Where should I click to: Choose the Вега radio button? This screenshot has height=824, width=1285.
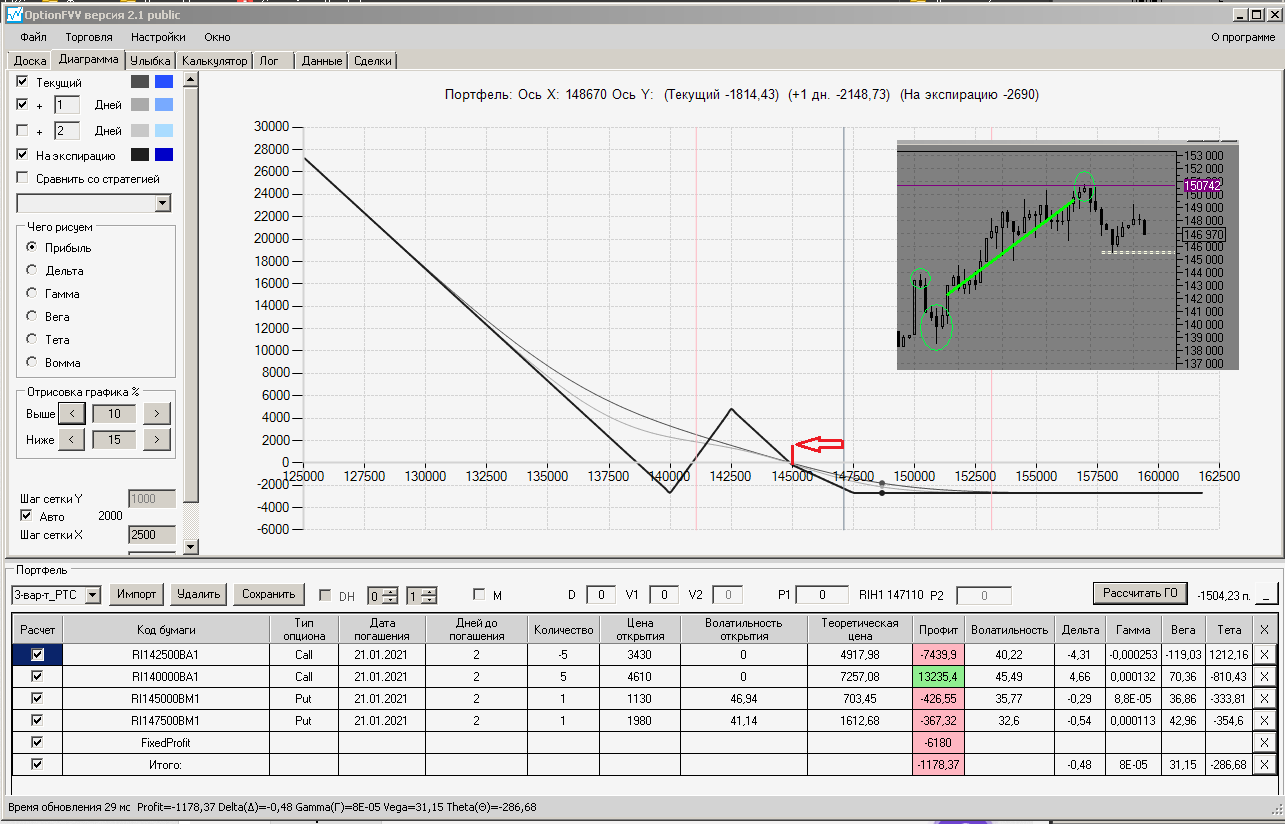click(33, 317)
